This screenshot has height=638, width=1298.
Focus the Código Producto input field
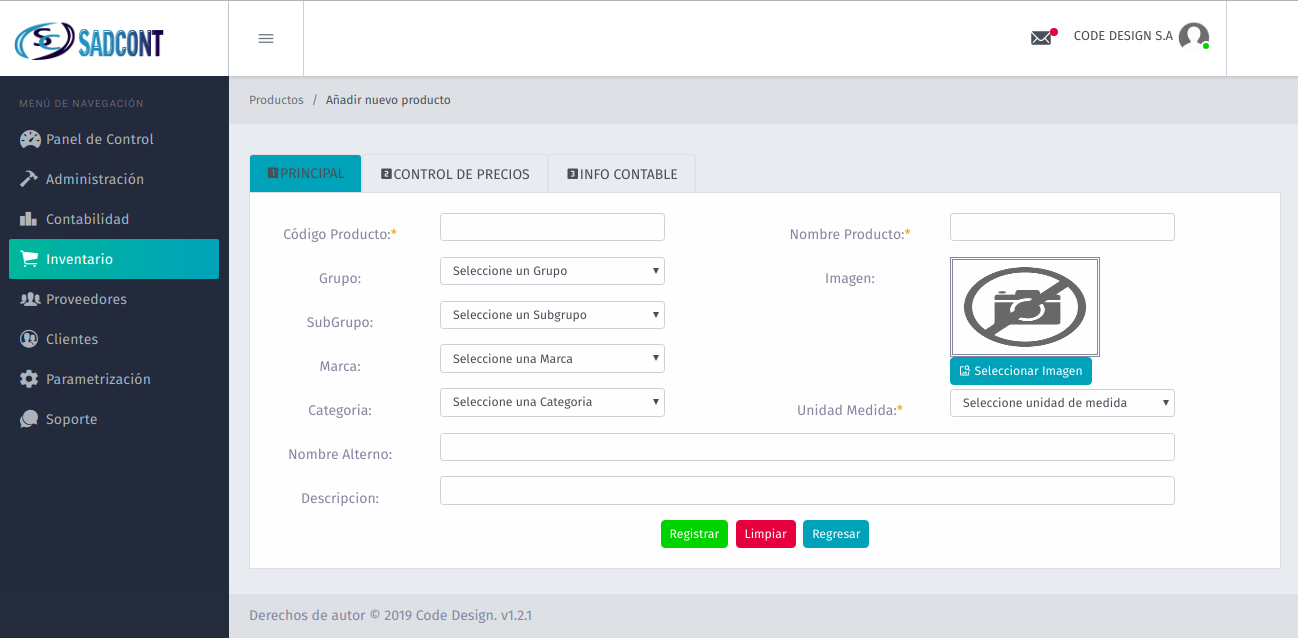tap(552, 227)
